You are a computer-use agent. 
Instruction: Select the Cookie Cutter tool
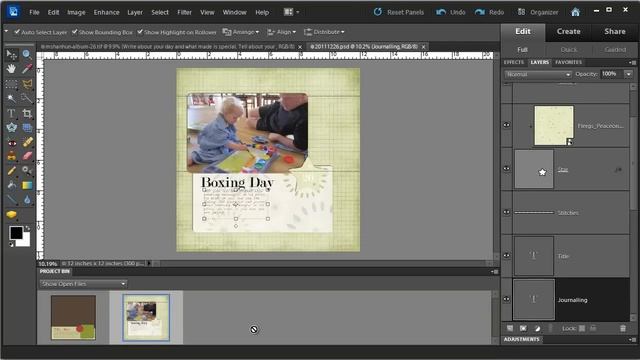click(11, 128)
